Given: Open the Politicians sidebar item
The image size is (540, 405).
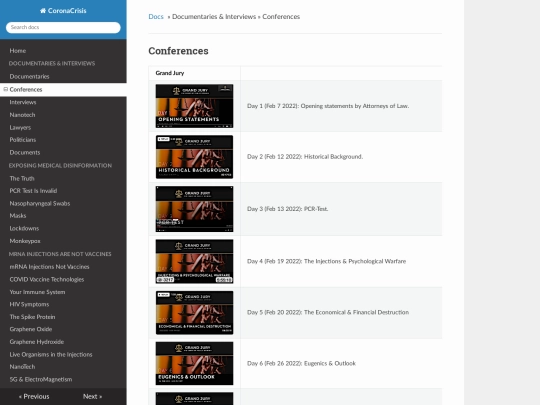Looking at the screenshot, I should click(x=23, y=140).
